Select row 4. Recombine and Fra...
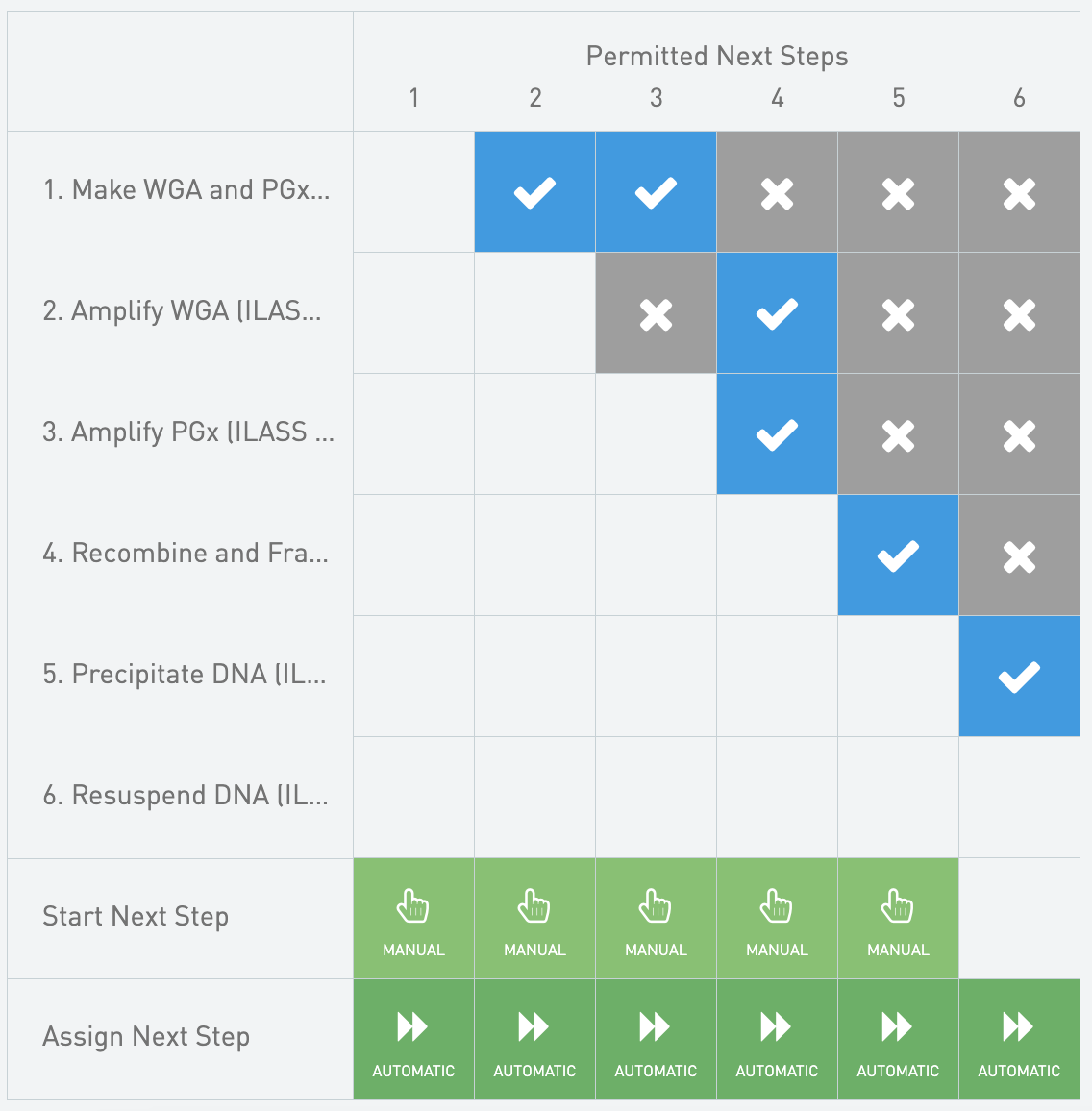The image size is (1092, 1111). point(186,554)
